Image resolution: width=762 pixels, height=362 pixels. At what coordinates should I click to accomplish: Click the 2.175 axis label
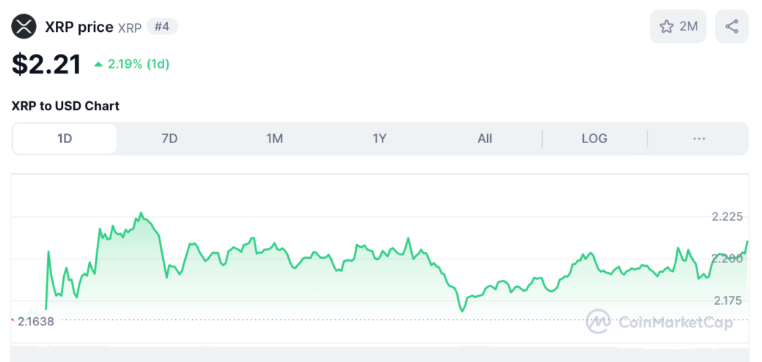tap(727, 301)
